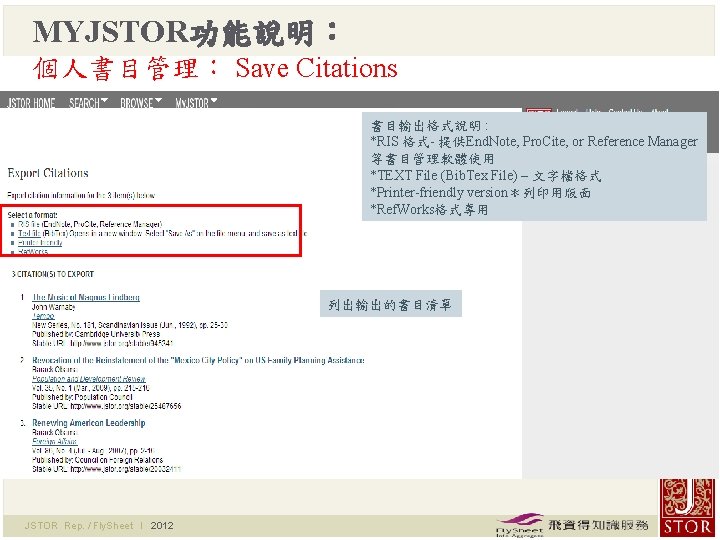Click the Stable URL under Magnus Lindberg citation
This screenshot has height=540, width=720.
click(102, 343)
